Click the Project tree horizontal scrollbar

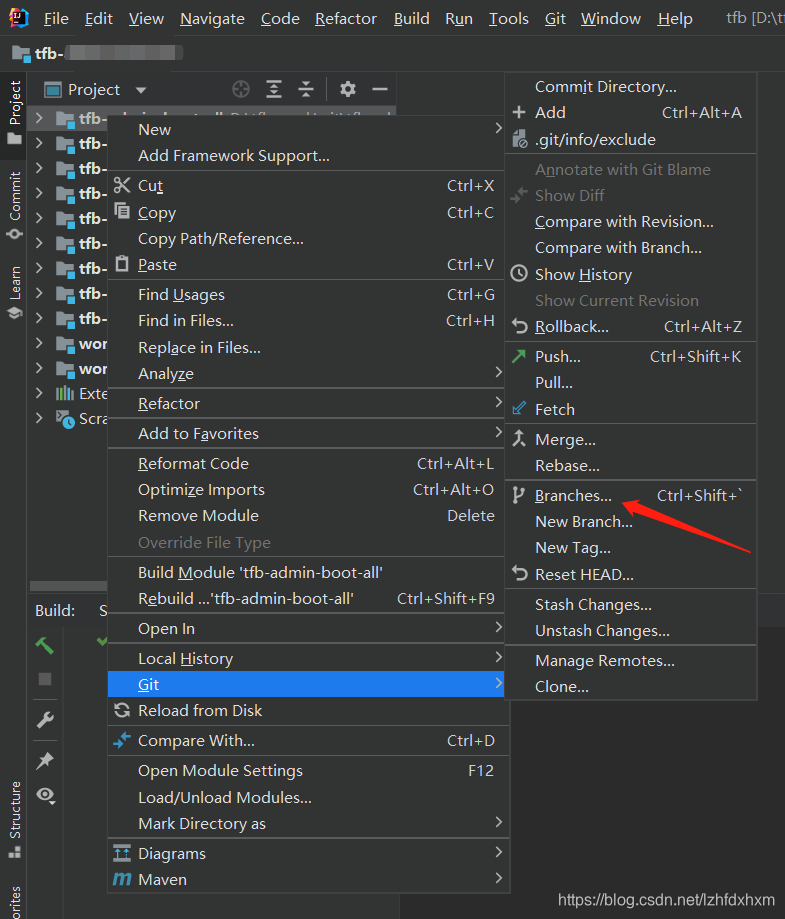point(69,586)
